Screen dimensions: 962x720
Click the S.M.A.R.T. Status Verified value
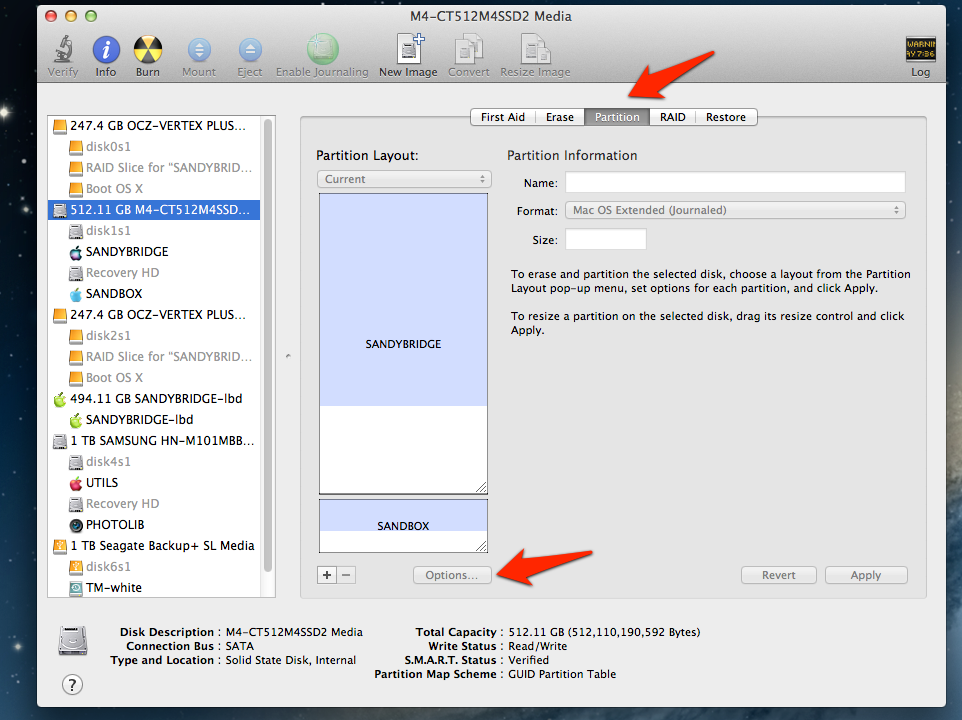529,660
